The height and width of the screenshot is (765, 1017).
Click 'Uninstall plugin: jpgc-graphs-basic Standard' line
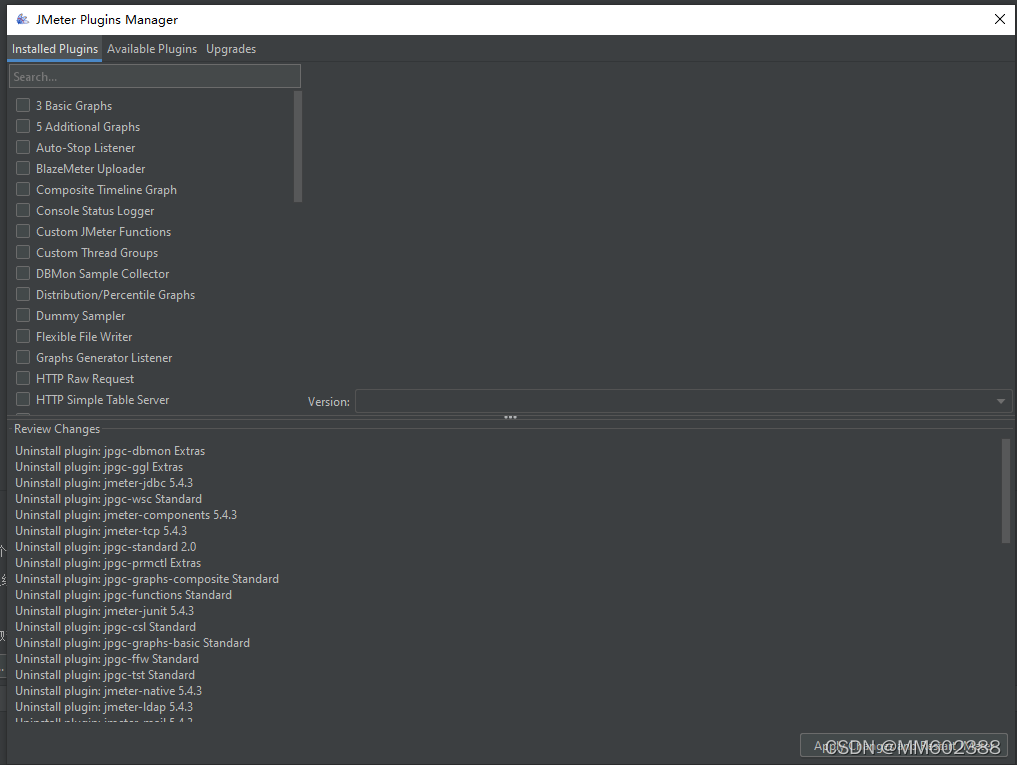(x=132, y=643)
